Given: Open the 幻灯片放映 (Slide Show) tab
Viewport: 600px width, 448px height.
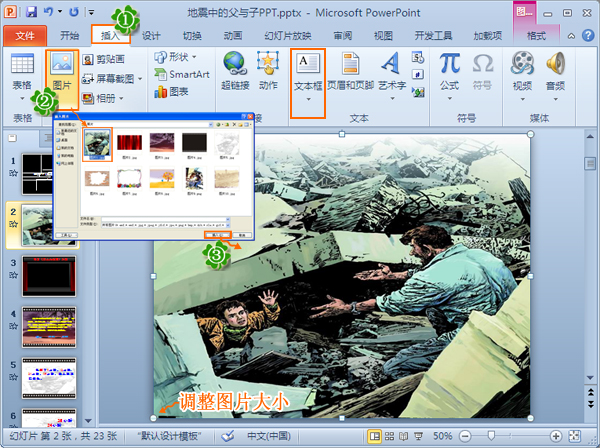Looking at the screenshot, I should pos(288,36).
